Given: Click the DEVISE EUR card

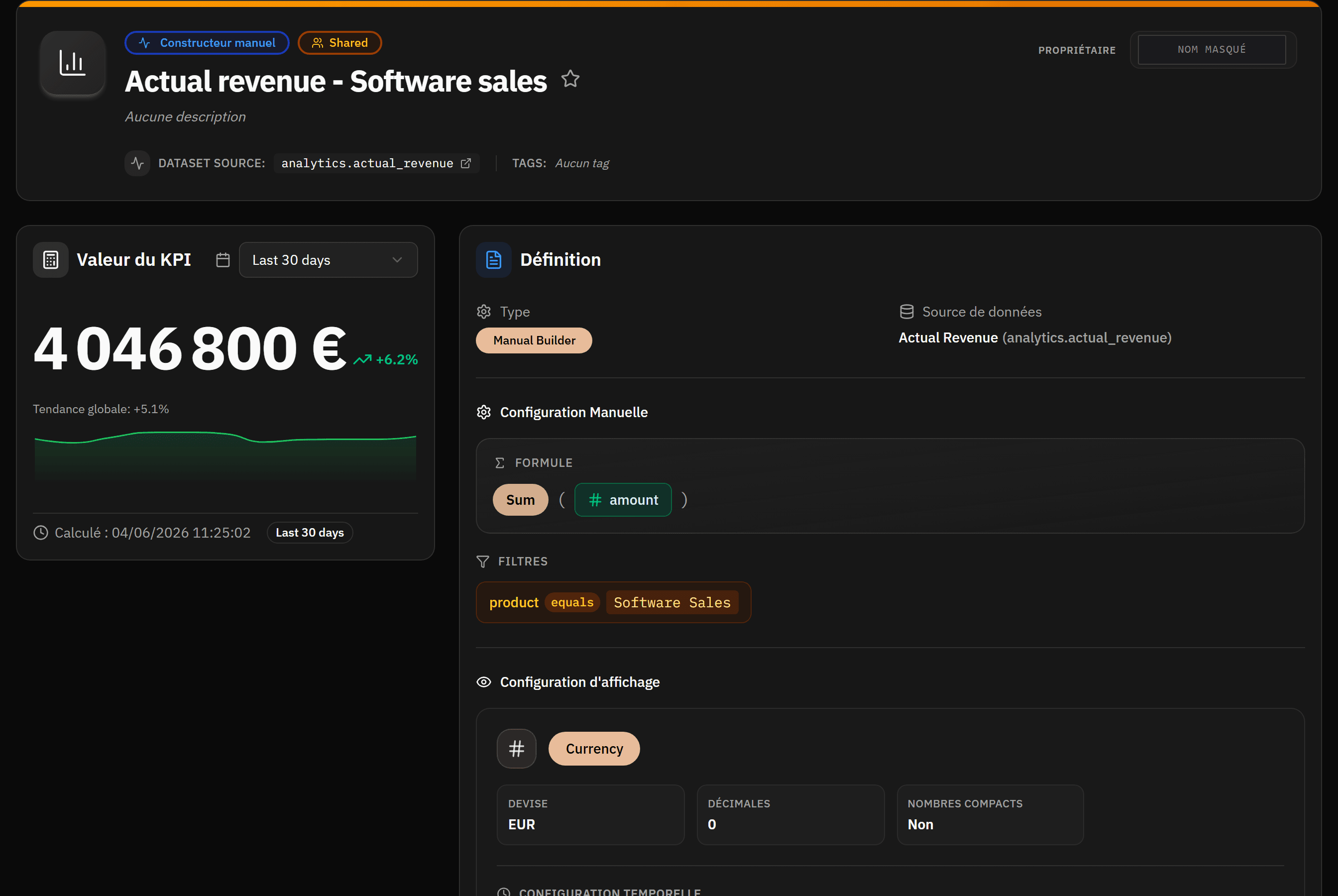Looking at the screenshot, I should (590, 815).
